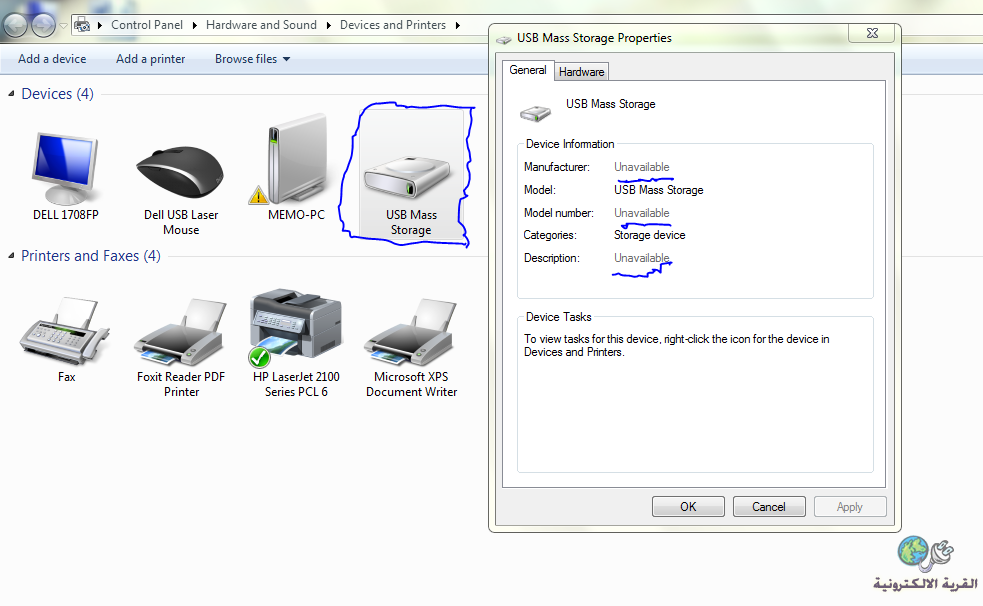The height and width of the screenshot is (606, 983).
Task: Open the recent pages dropdown arrow
Action: click(x=63, y=26)
